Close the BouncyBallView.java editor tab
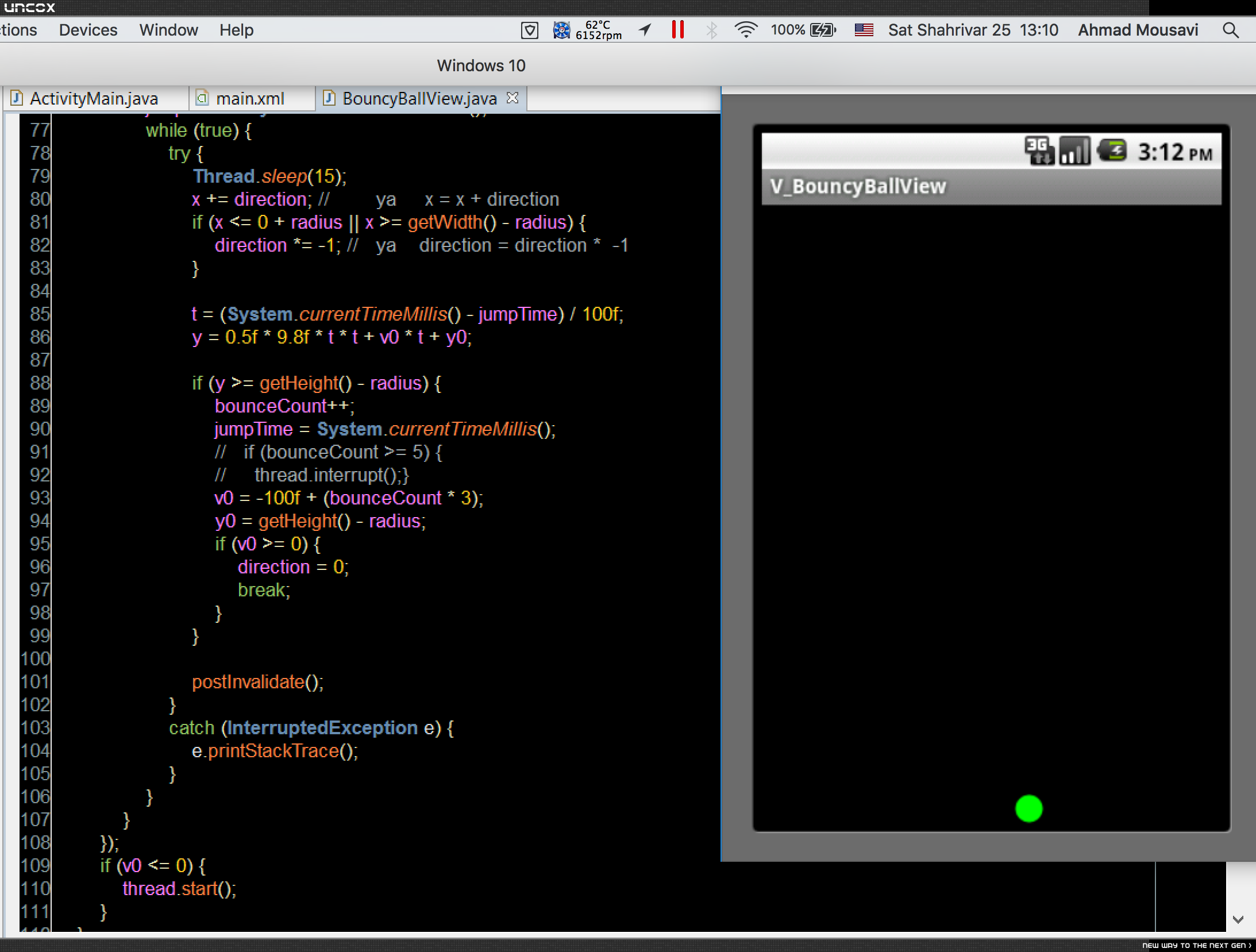Image resolution: width=1256 pixels, height=952 pixels. click(513, 98)
